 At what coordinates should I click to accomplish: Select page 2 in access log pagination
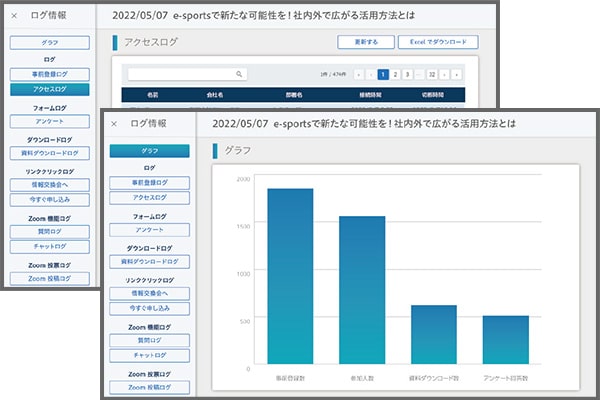(x=395, y=74)
